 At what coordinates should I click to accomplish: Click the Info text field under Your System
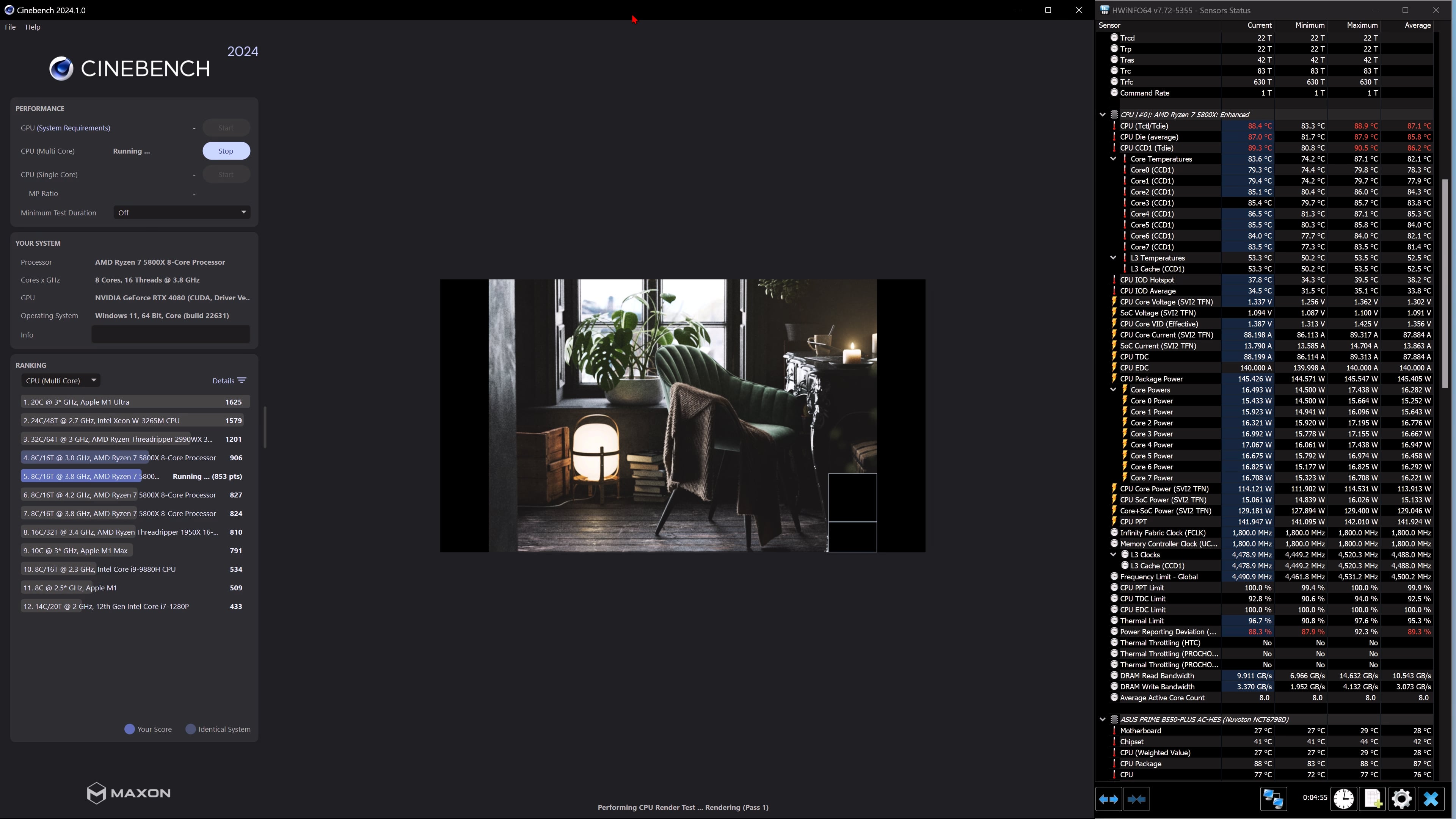click(x=171, y=334)
